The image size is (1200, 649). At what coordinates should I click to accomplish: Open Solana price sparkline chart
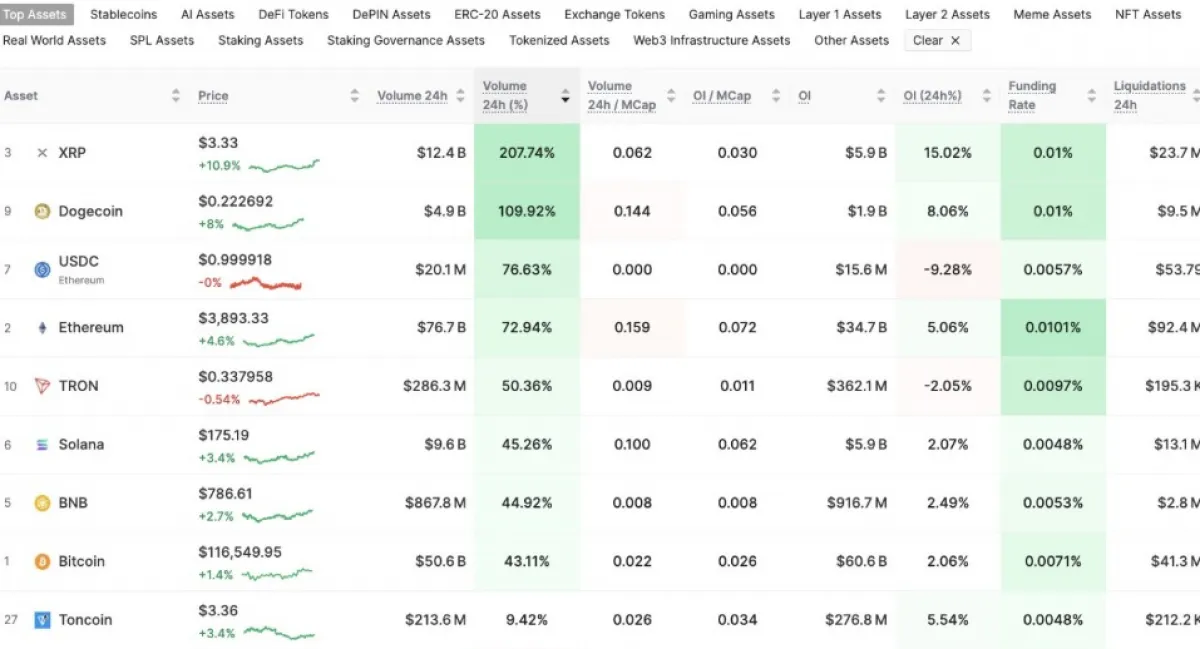(x=279, y=457)
